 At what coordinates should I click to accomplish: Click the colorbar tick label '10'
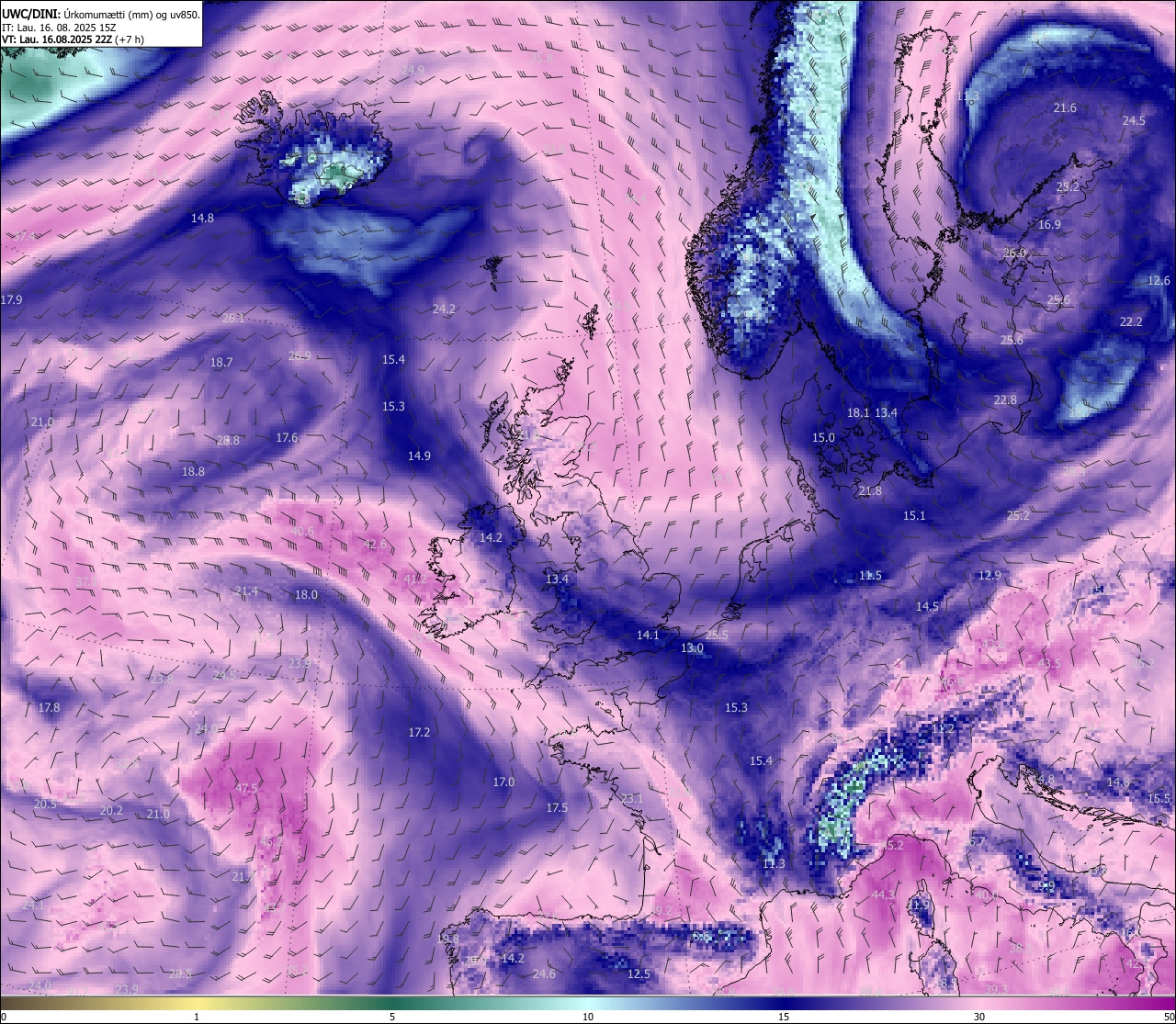click(588, 1017)
